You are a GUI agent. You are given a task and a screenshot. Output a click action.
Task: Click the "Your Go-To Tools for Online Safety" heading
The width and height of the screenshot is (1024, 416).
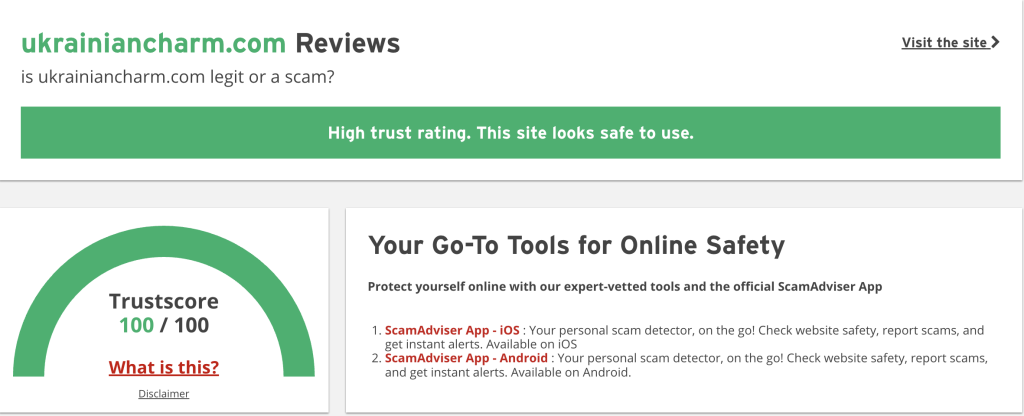coord(576,245)
